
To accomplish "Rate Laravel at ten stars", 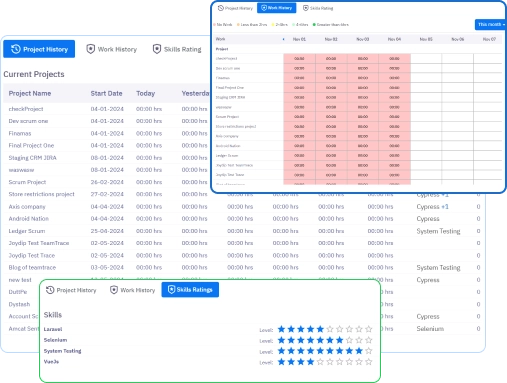I will (369, 329).
